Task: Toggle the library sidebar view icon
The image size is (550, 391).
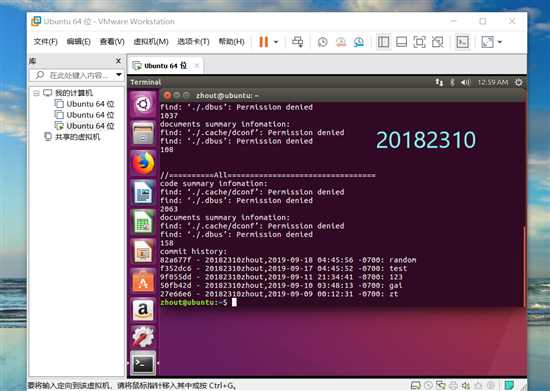Action: coord(383,42)
